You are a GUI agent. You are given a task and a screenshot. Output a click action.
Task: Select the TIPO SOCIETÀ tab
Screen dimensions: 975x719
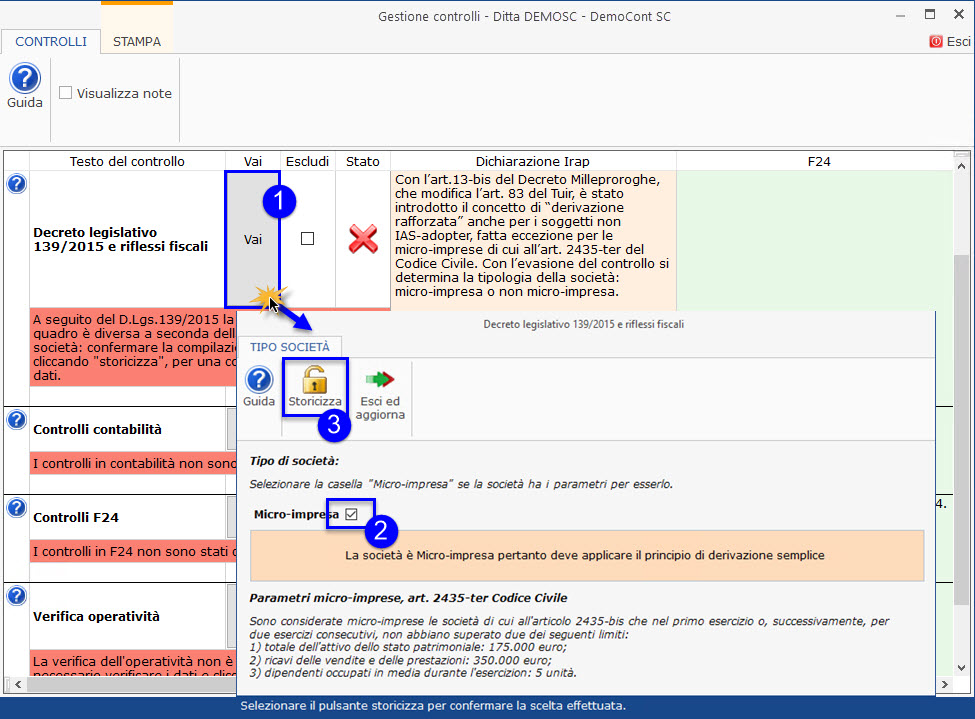click(x=290, y=347)
